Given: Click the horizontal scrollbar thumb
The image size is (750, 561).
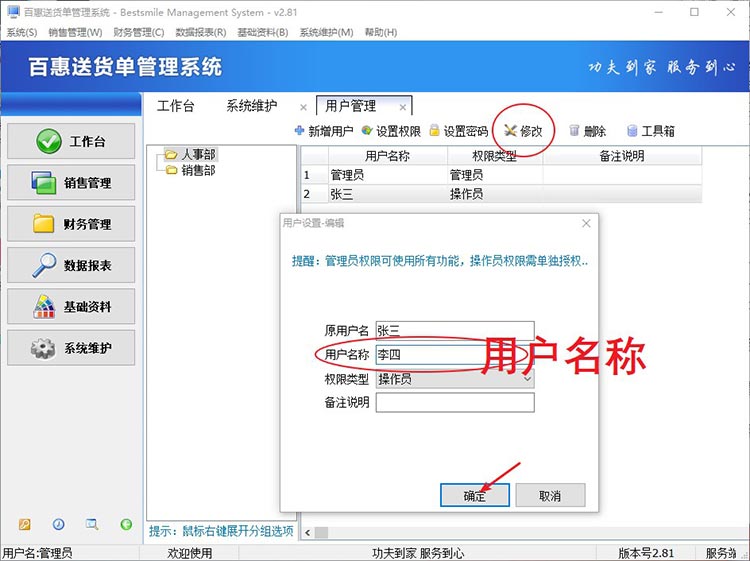Looking at the screenshot, I should 321,533.
